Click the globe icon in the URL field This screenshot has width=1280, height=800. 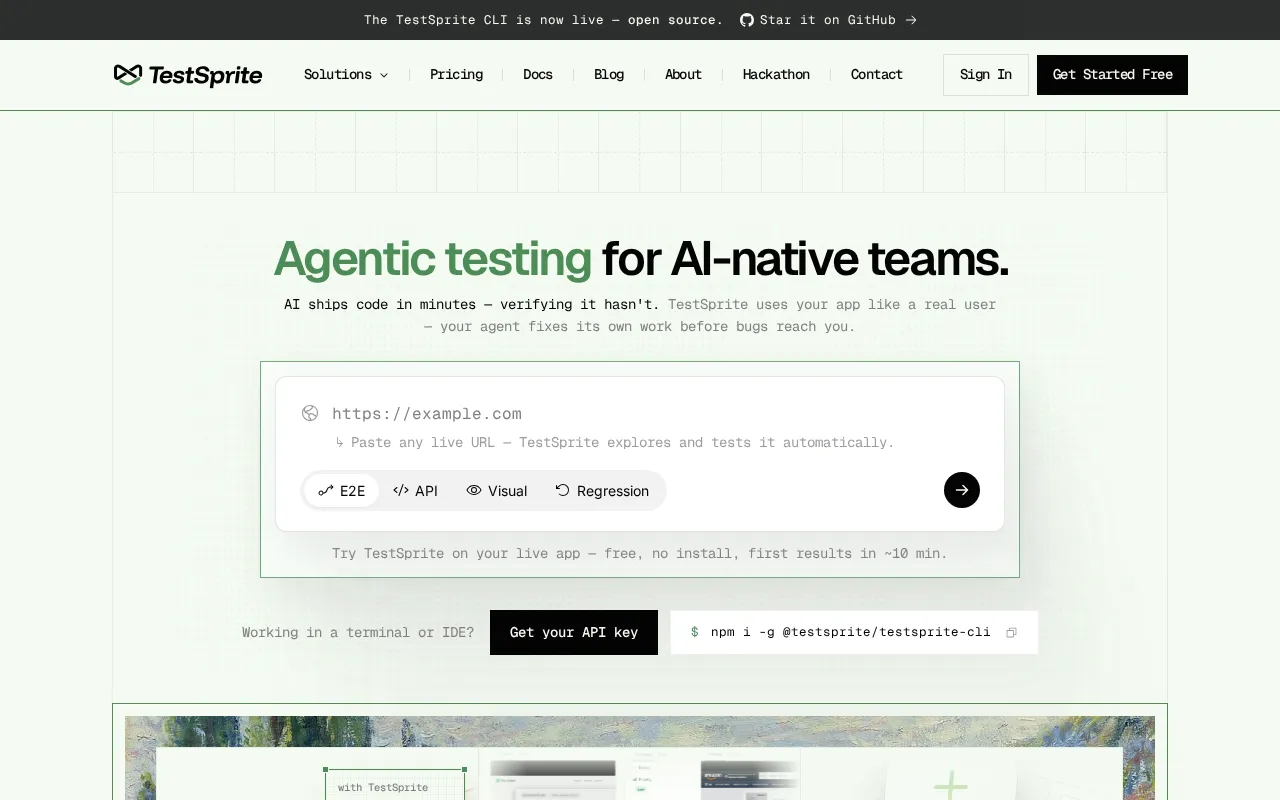pos(310,413)
